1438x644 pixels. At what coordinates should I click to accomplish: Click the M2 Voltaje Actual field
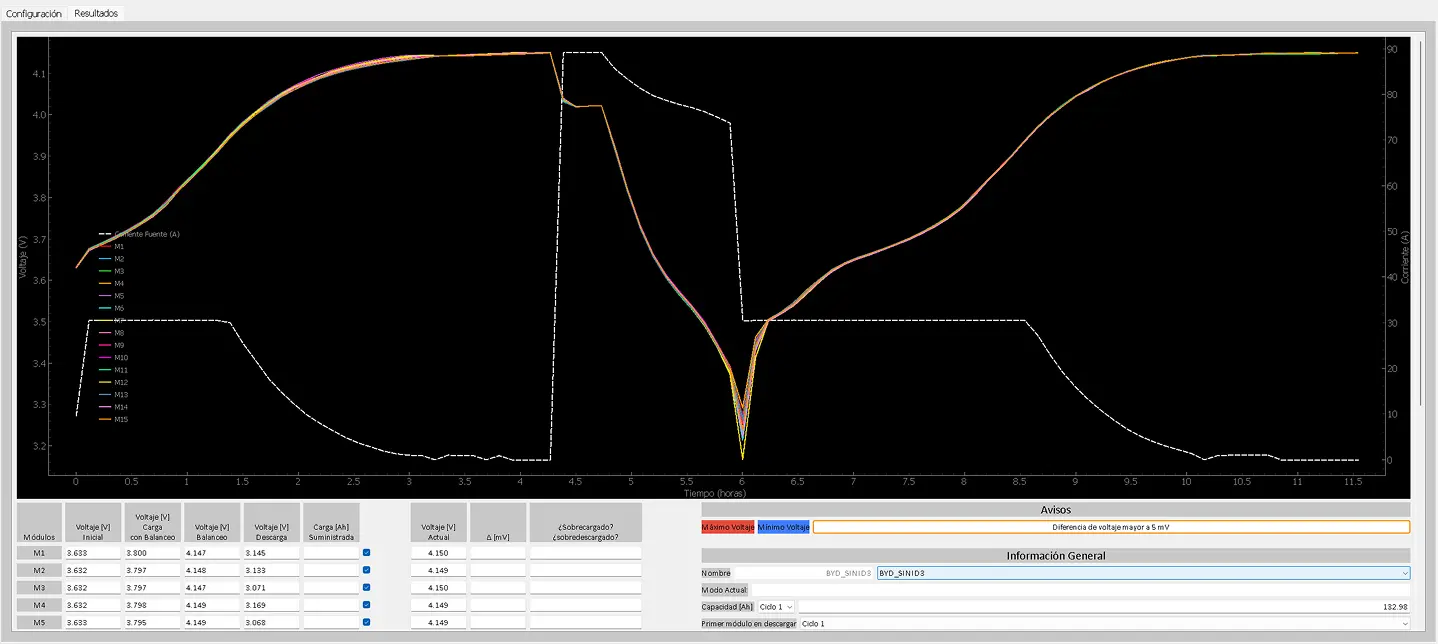[x=438, y=570]
